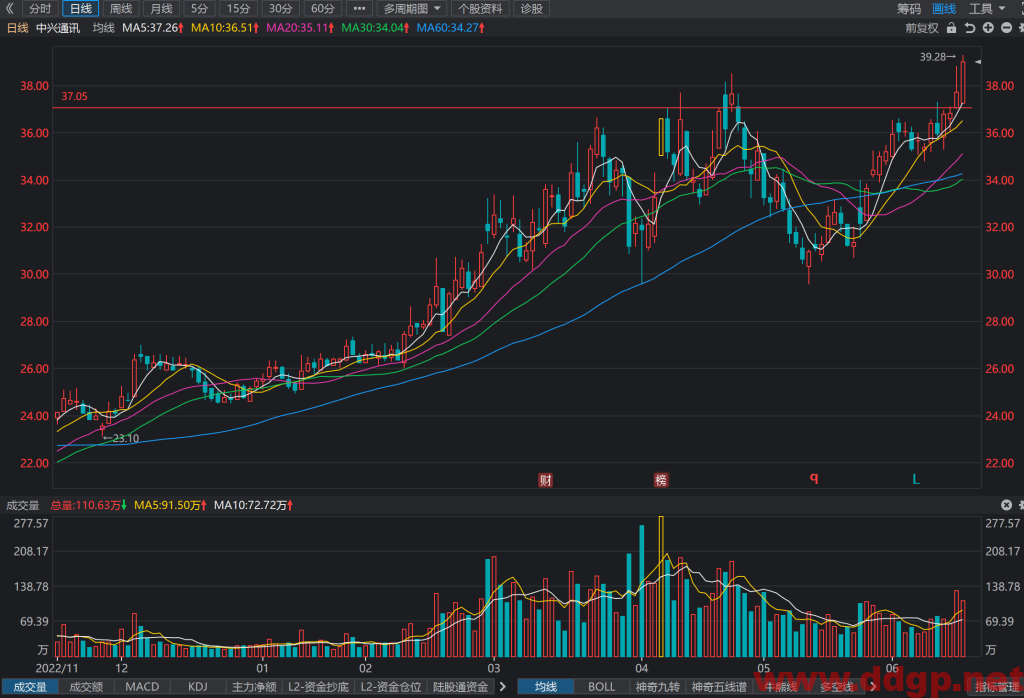Select the 主力净额 indicator tab
The height and width of the screenshot is (698, 1024).
(x=254, y=687)
